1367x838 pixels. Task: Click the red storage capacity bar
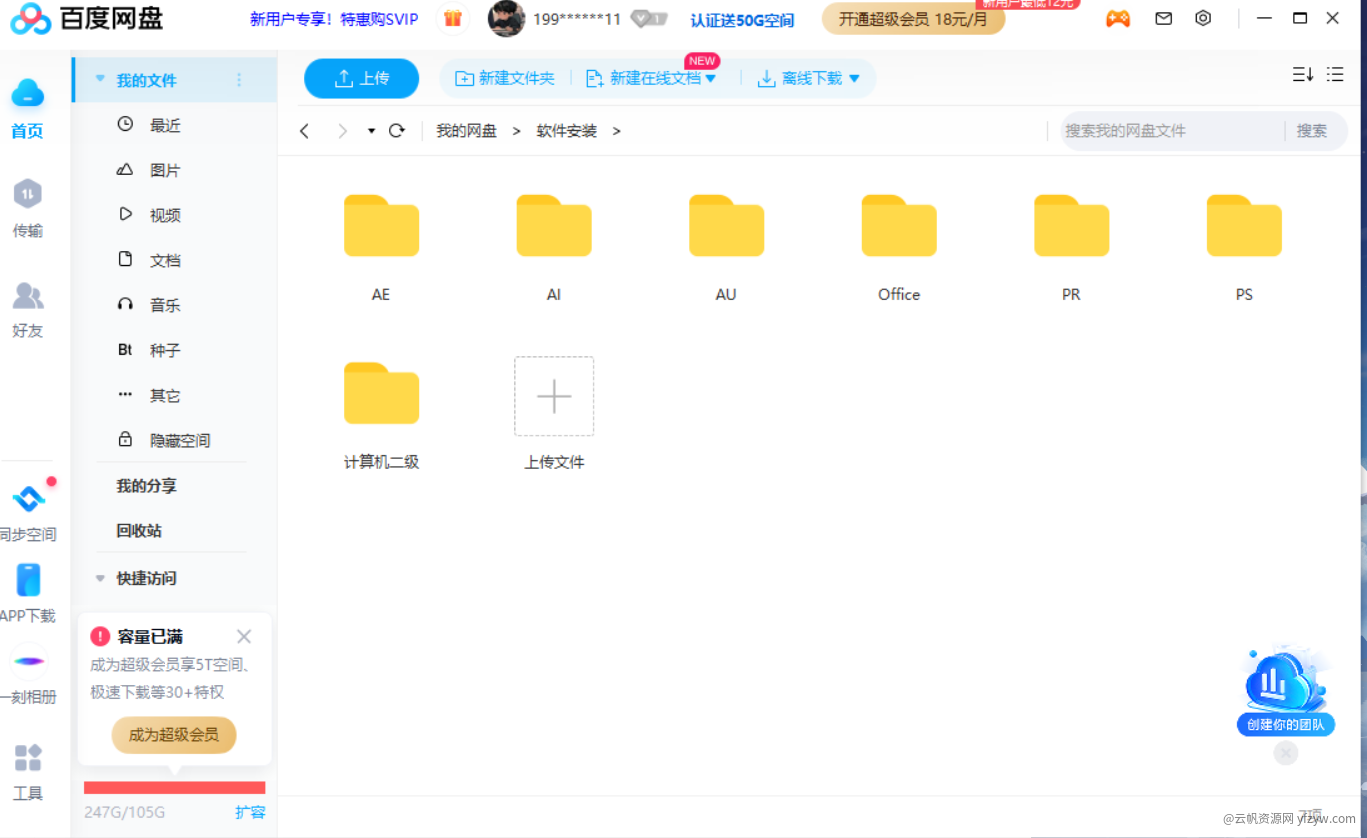(x=174, y=788)
